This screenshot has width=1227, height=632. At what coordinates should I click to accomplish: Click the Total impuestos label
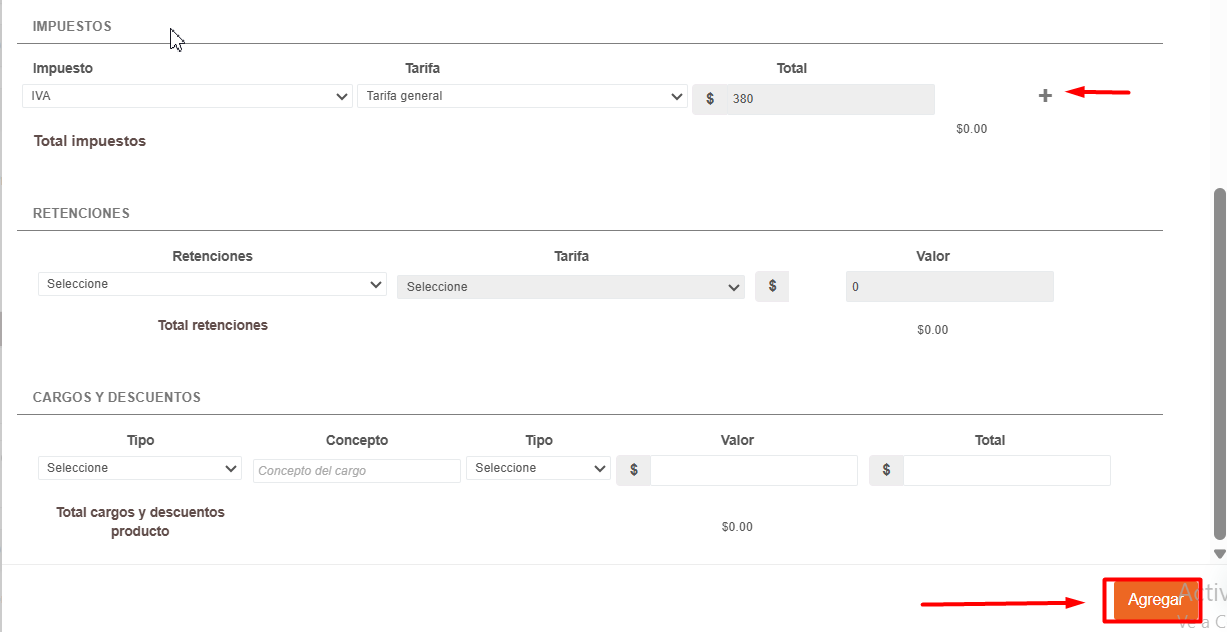(x=90, y=141)
